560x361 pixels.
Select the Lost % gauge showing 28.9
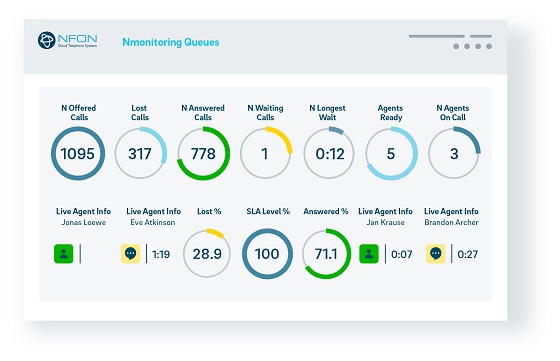point(207,254)
